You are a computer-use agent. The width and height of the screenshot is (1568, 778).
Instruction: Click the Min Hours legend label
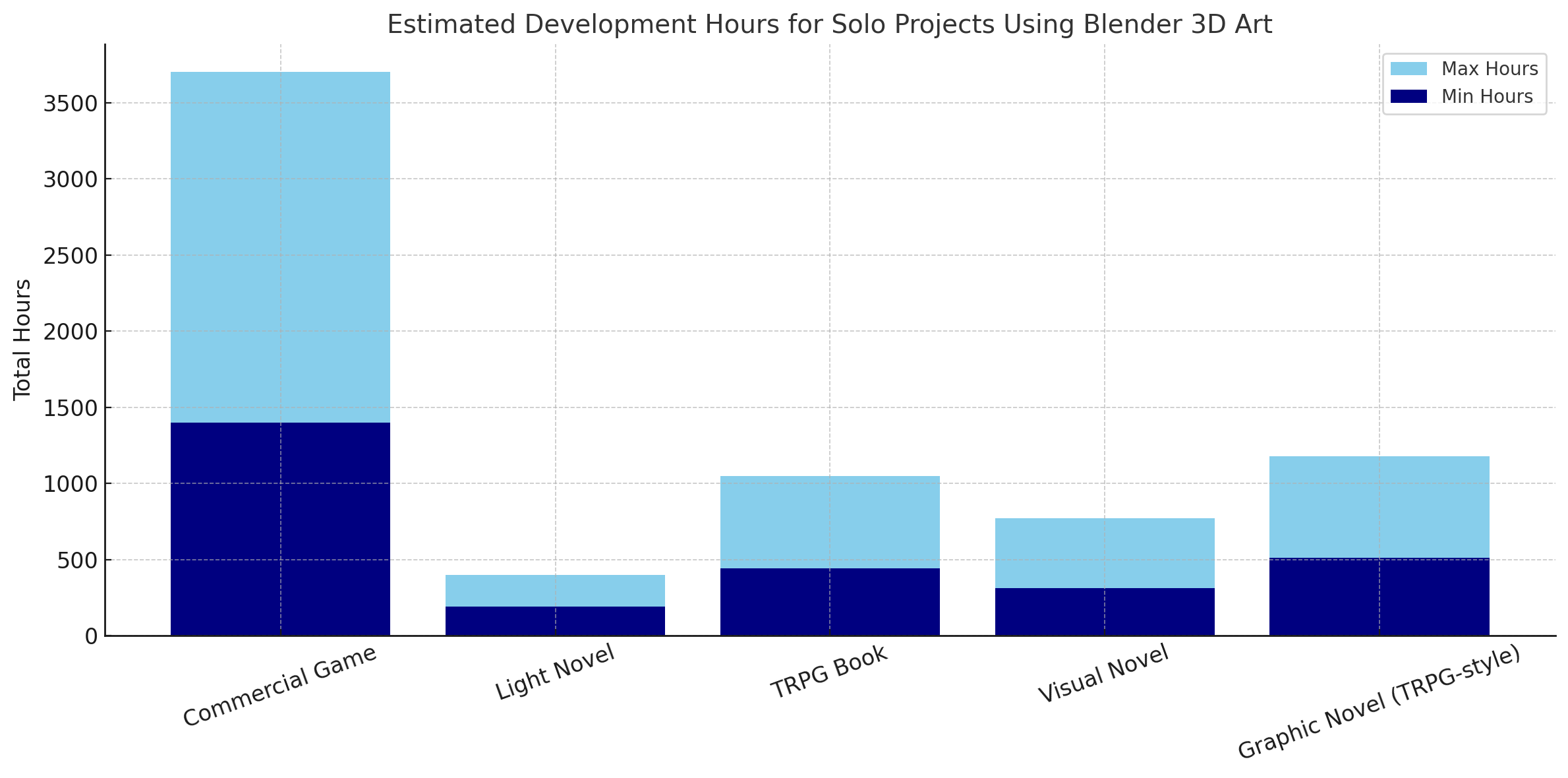pos(1487,97)
